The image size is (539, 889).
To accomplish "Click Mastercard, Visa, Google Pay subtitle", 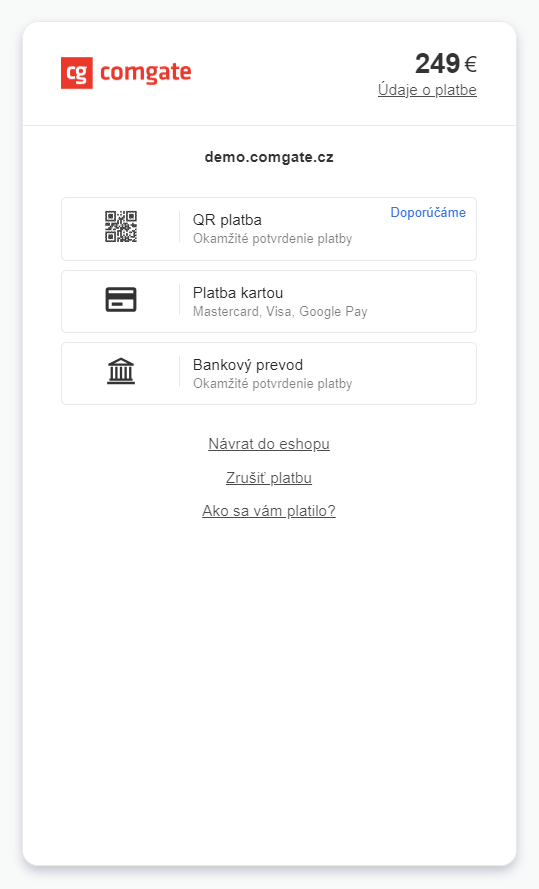I will pos(280,312).
